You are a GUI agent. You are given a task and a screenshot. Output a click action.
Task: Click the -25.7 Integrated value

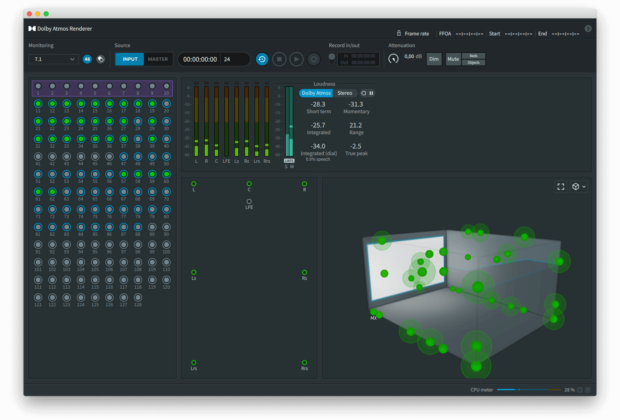point(318,125)
